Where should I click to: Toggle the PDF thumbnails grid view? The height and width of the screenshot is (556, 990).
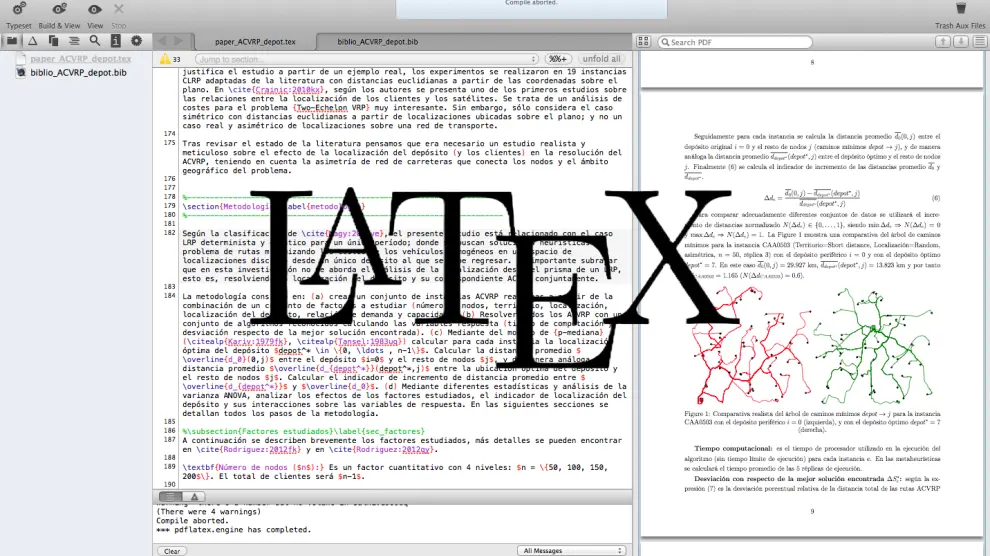(979, 42)
